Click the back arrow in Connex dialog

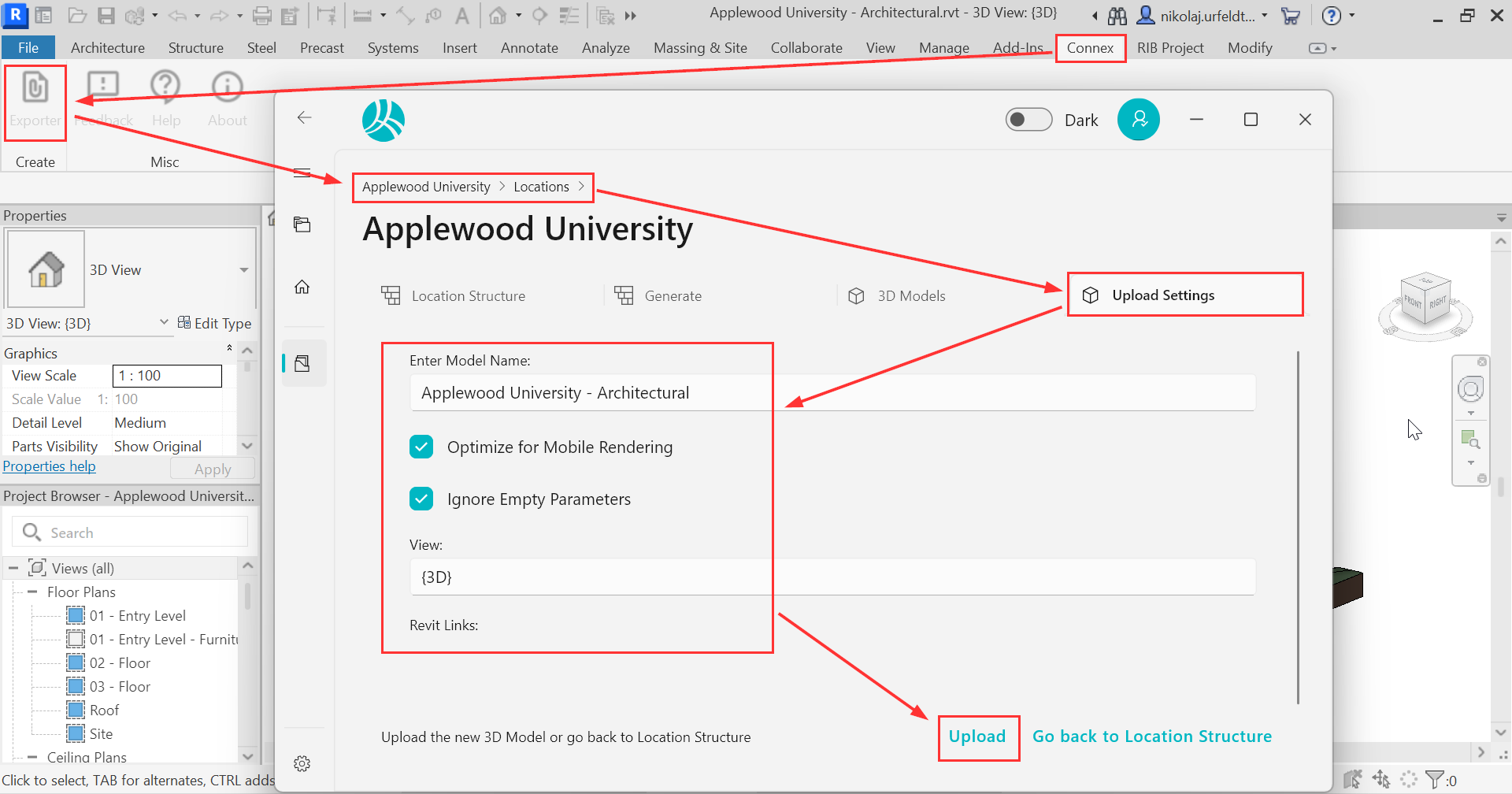click(x=305, y=118)
